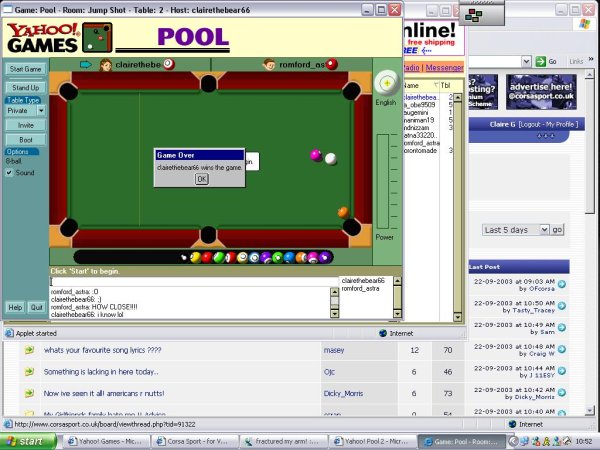Click the yellow ball in pocketed tray

point(196,258)
